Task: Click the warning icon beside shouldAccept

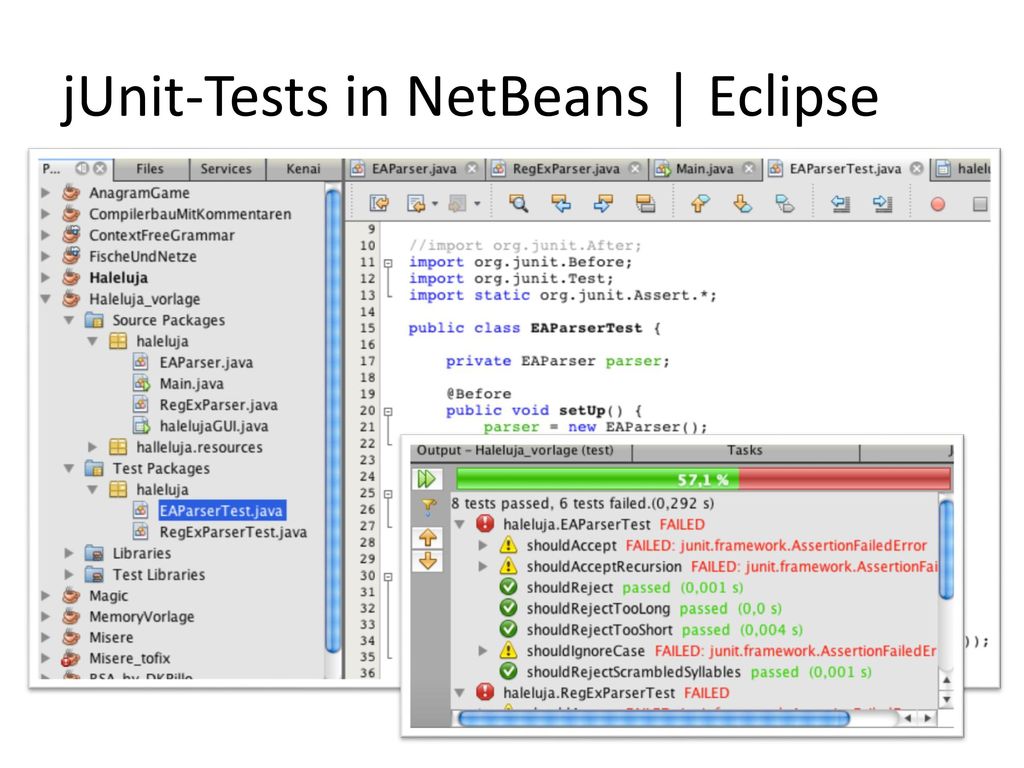Action: [x=508, y=545]
